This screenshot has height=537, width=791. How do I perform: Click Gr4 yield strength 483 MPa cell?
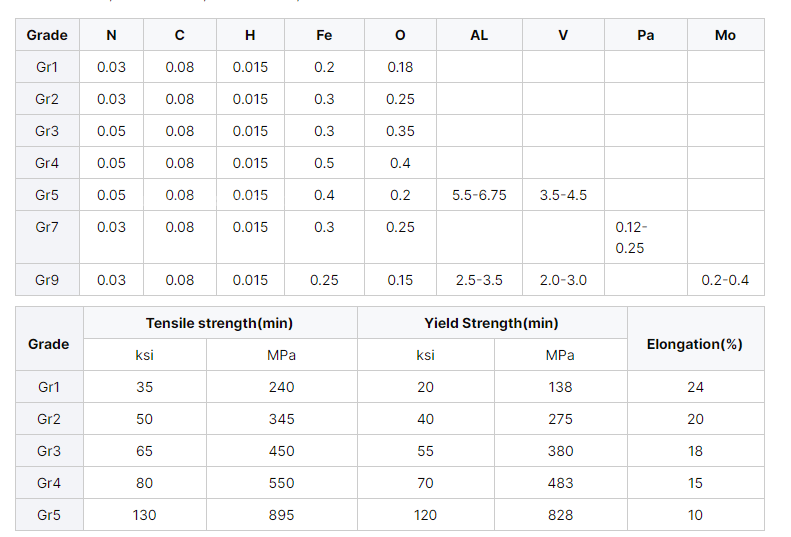(560, 483)
